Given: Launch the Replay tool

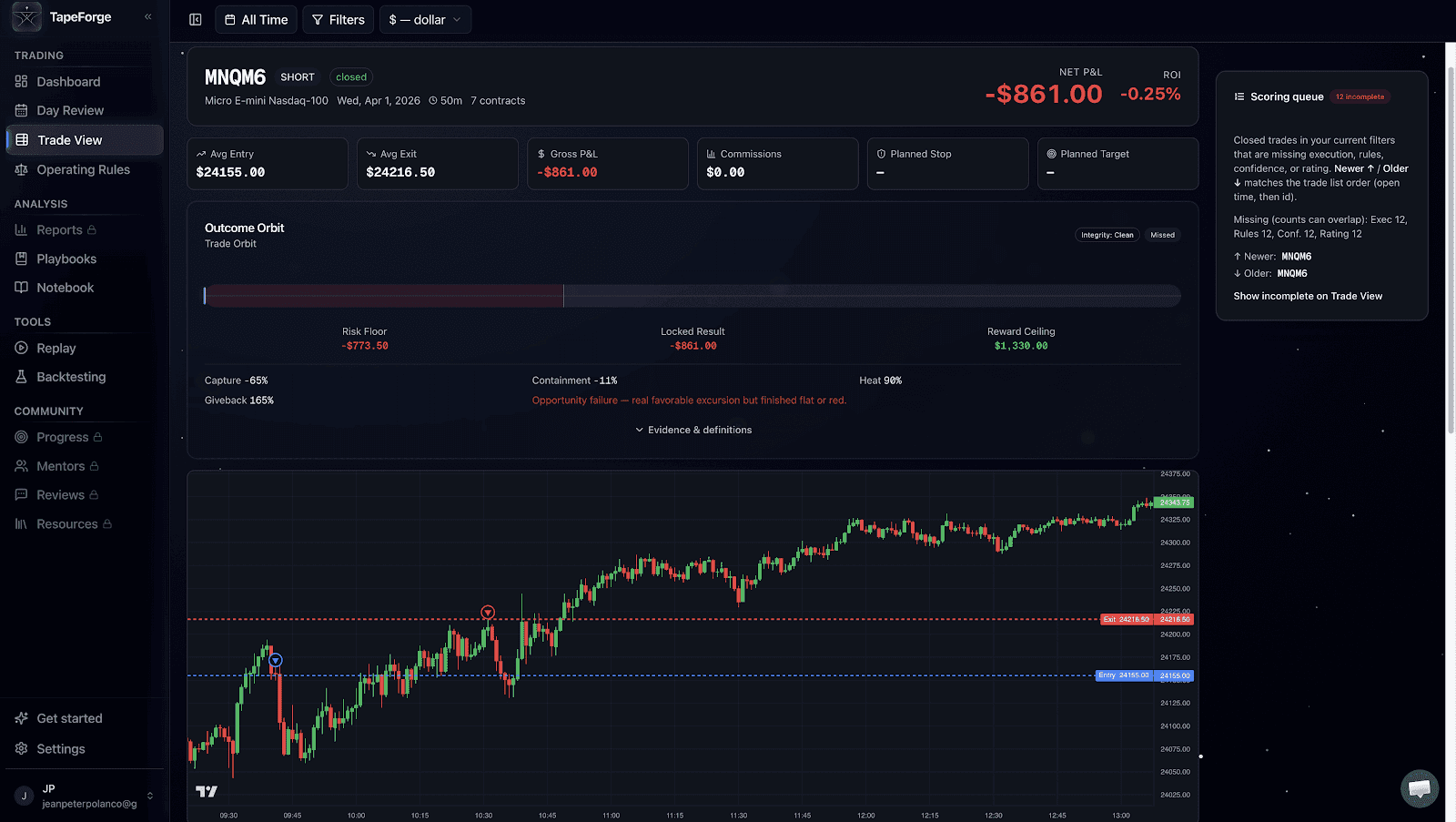Looking at the screenshot, I should coord(84,349).
